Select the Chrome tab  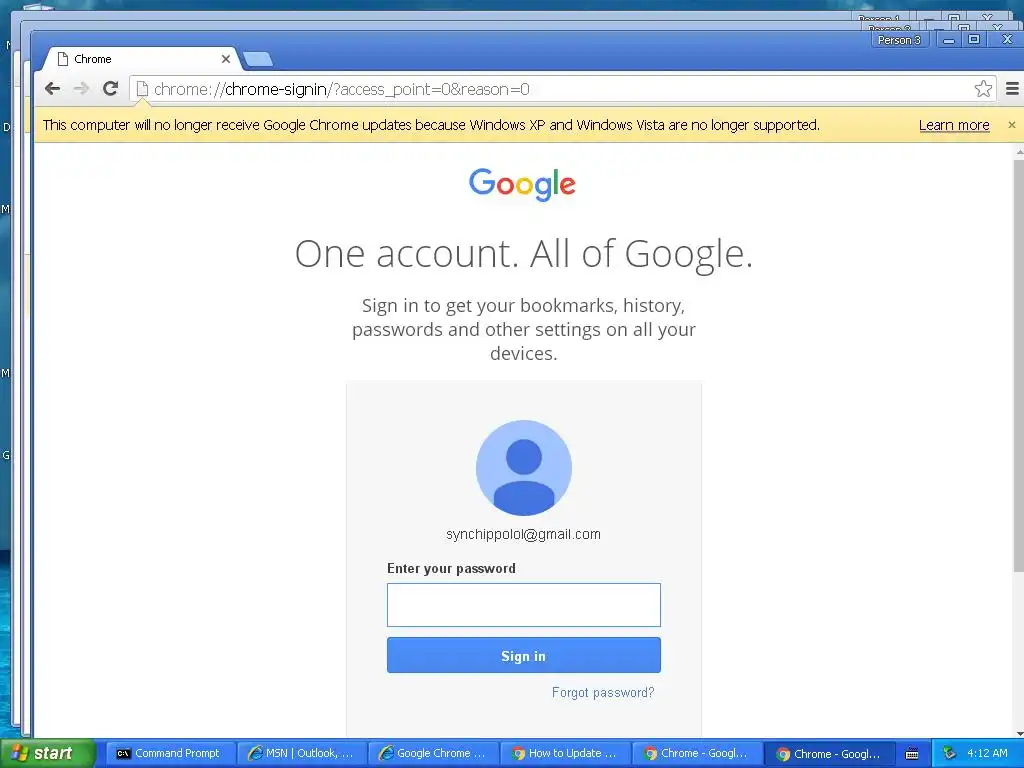(140, 59)
